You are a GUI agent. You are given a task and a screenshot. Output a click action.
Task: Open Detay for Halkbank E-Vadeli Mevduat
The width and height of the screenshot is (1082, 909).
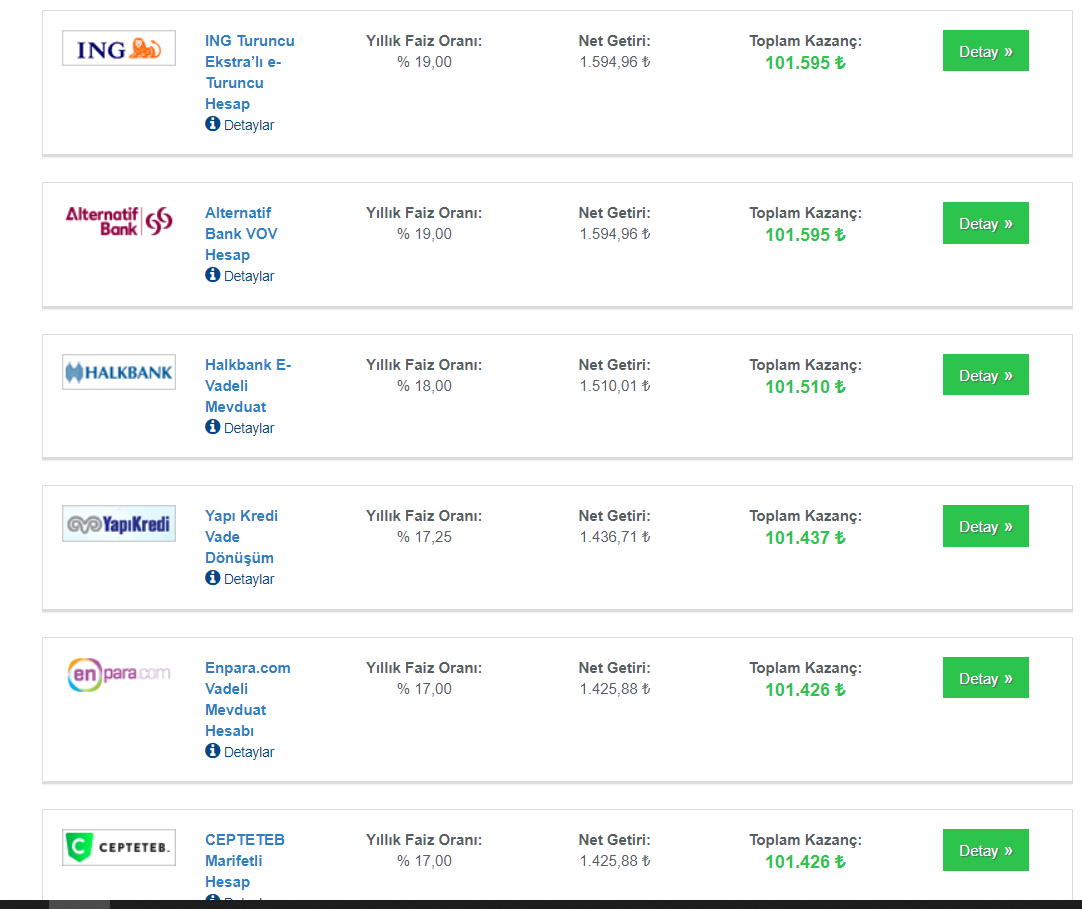(x=985, y=375)
